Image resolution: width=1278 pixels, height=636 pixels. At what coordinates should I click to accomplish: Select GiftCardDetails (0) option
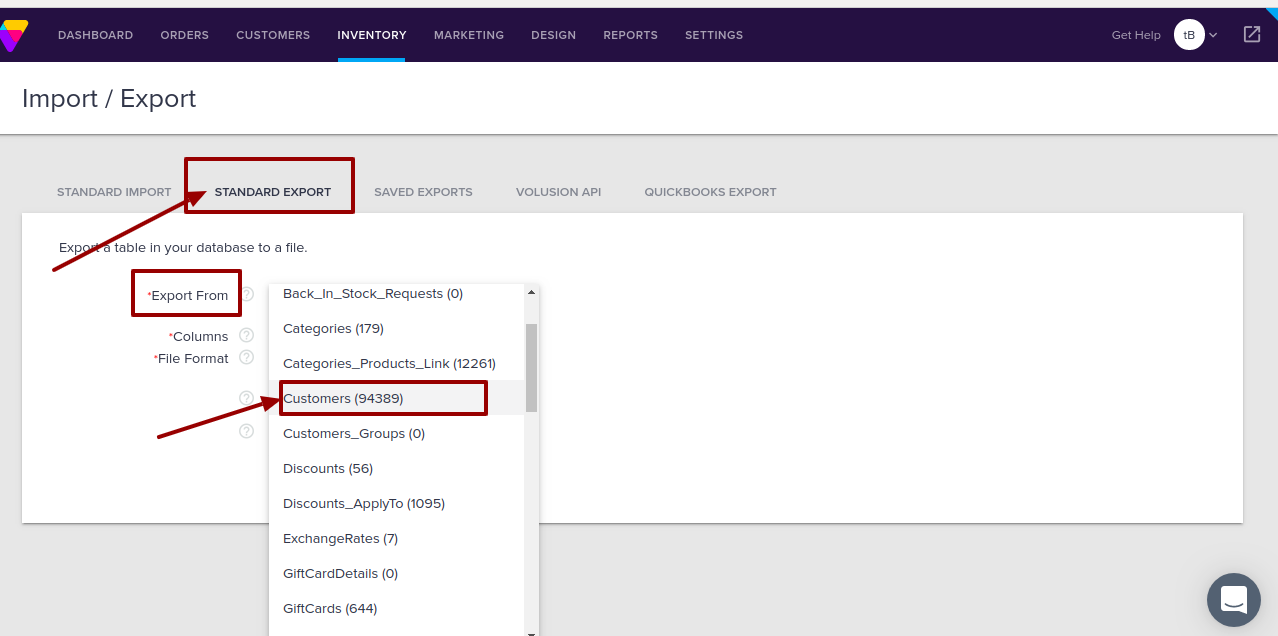click(397, 573)
